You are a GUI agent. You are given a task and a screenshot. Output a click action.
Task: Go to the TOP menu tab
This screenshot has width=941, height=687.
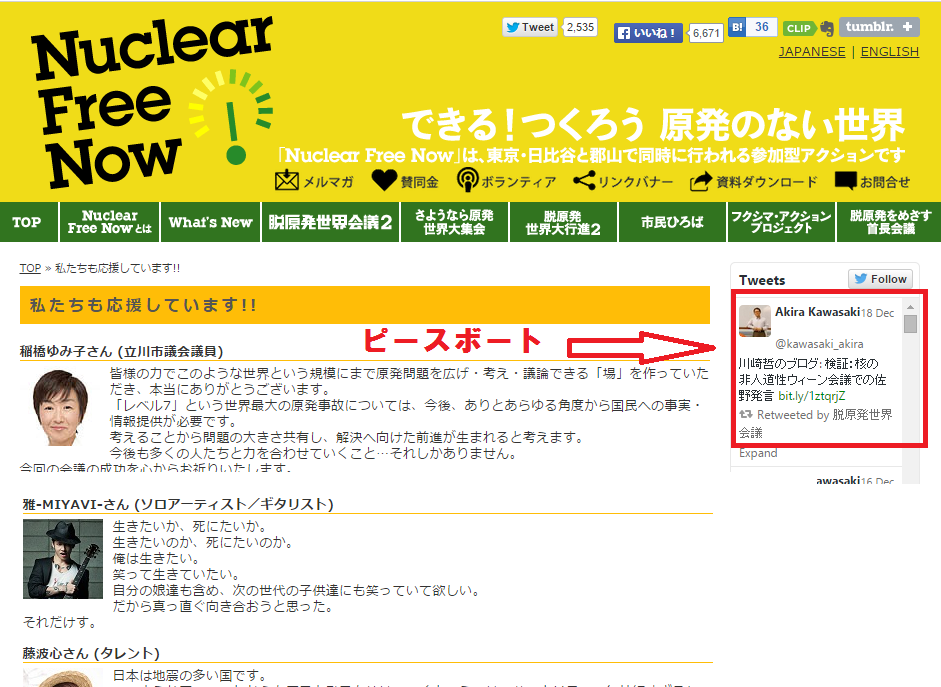click(29, 223)
